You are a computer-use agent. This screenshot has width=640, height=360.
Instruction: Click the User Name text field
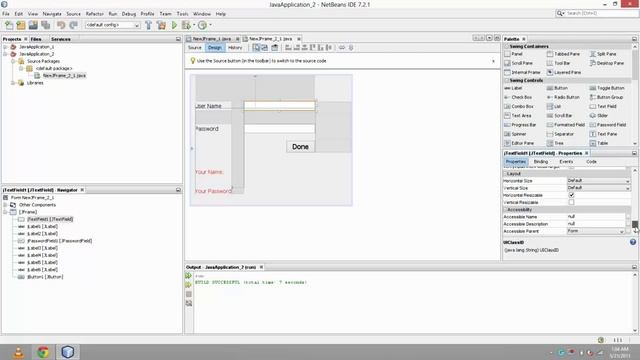pos(280,106)
